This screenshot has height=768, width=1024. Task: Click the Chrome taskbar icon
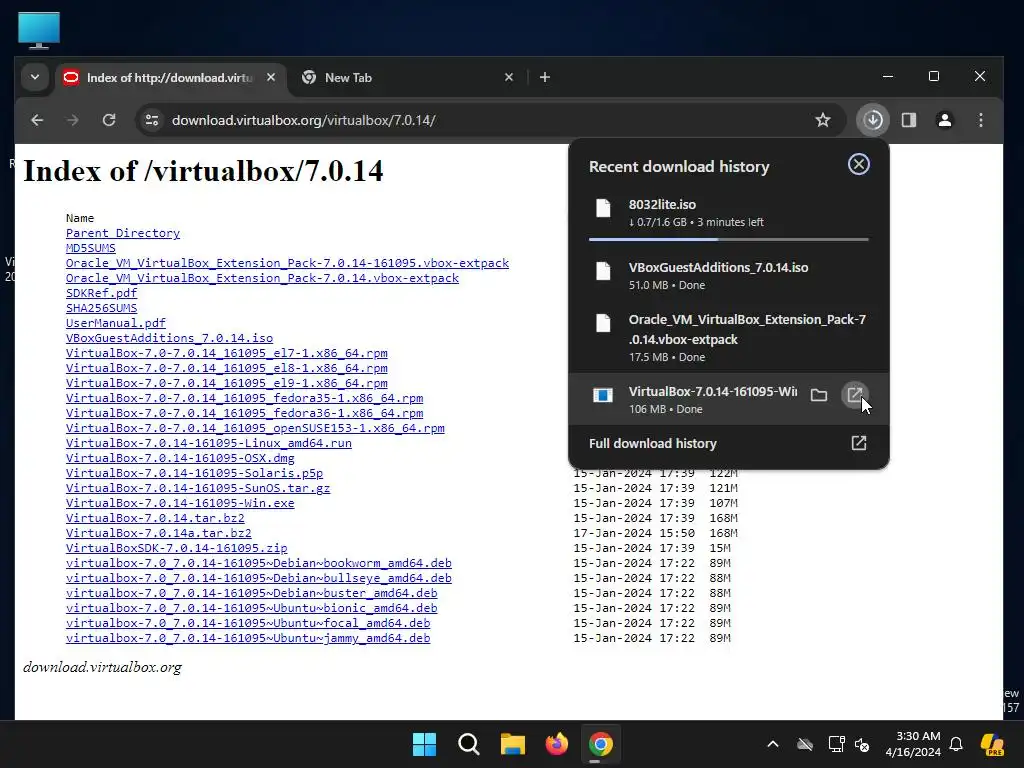[601, 744]
